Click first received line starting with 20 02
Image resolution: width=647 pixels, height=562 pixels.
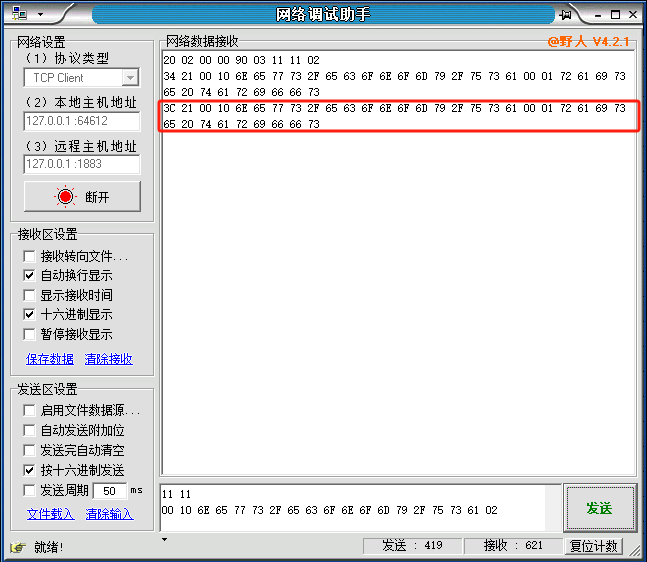(x=241, y=60)
